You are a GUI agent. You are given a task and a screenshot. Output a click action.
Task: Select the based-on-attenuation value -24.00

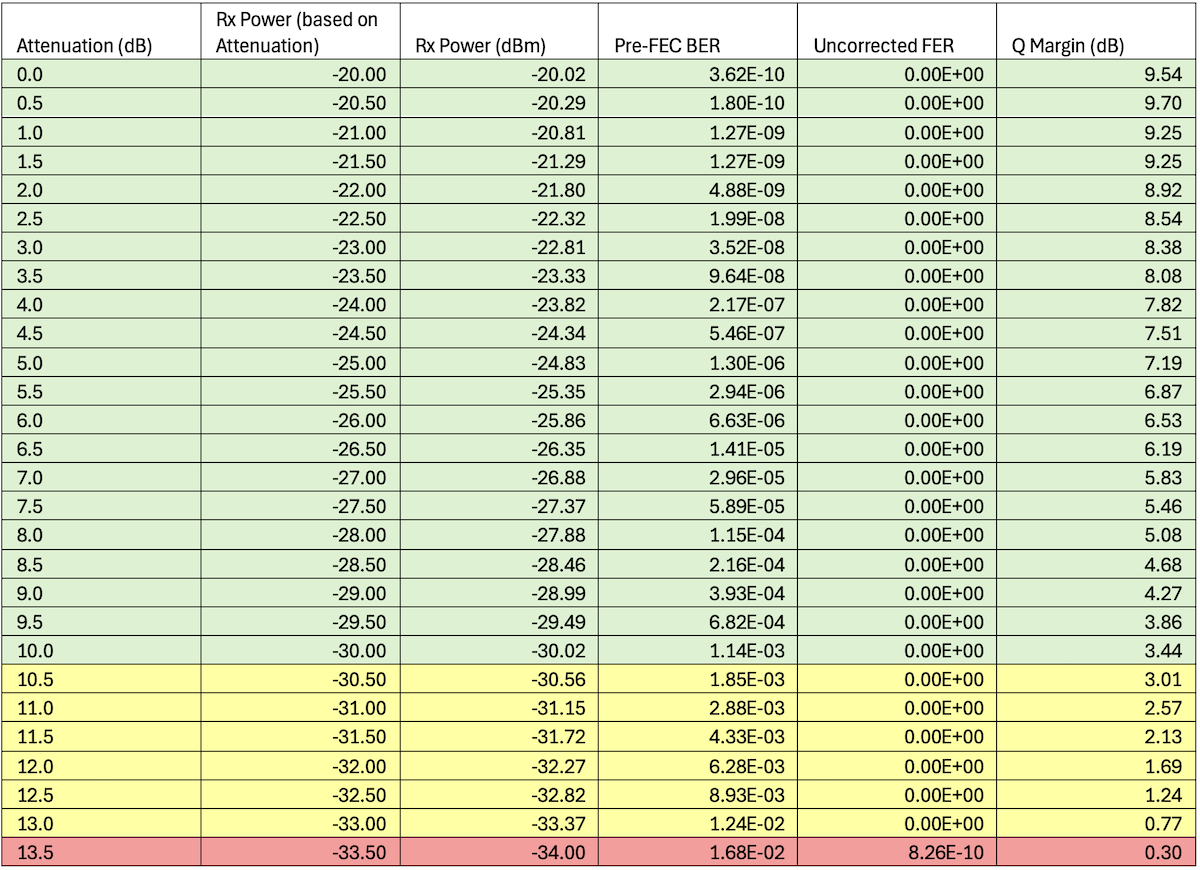click(300, 305)
